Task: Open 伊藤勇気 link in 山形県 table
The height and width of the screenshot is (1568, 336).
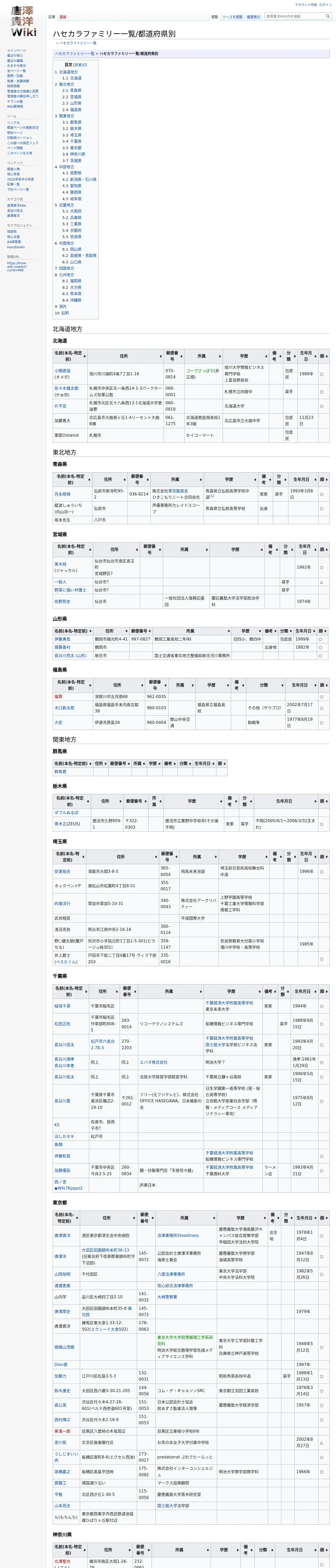Action: point(62,639)
